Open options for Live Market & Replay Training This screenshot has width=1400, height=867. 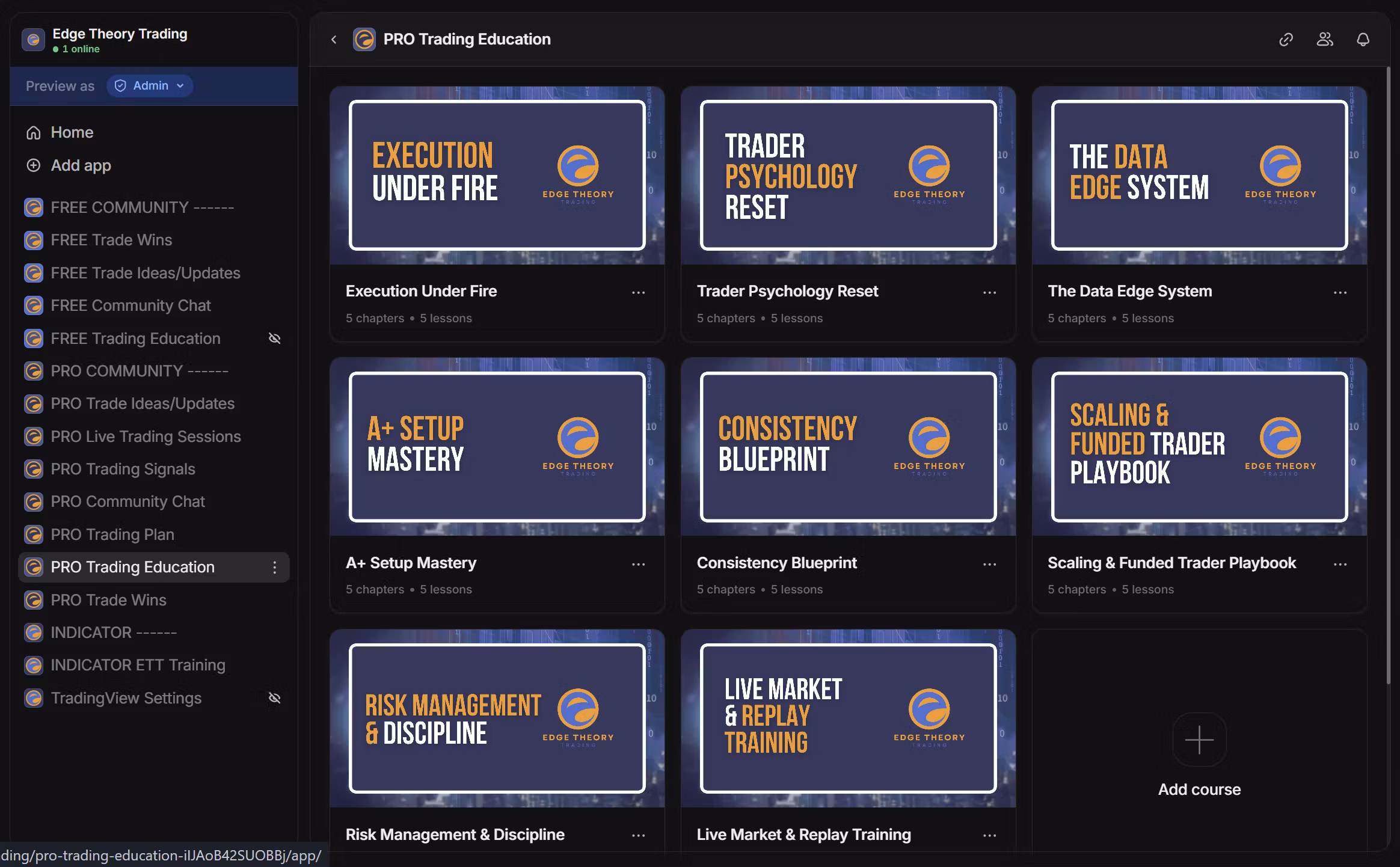coord(989,835)
